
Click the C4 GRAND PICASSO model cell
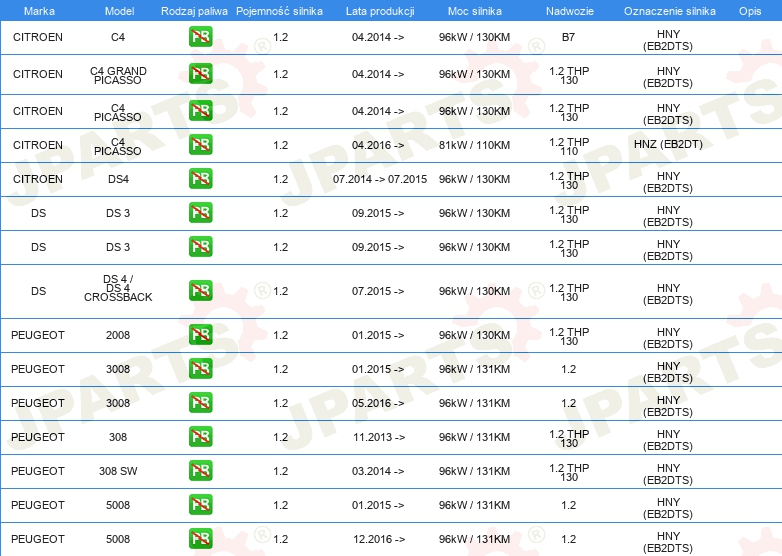(118, 75)
